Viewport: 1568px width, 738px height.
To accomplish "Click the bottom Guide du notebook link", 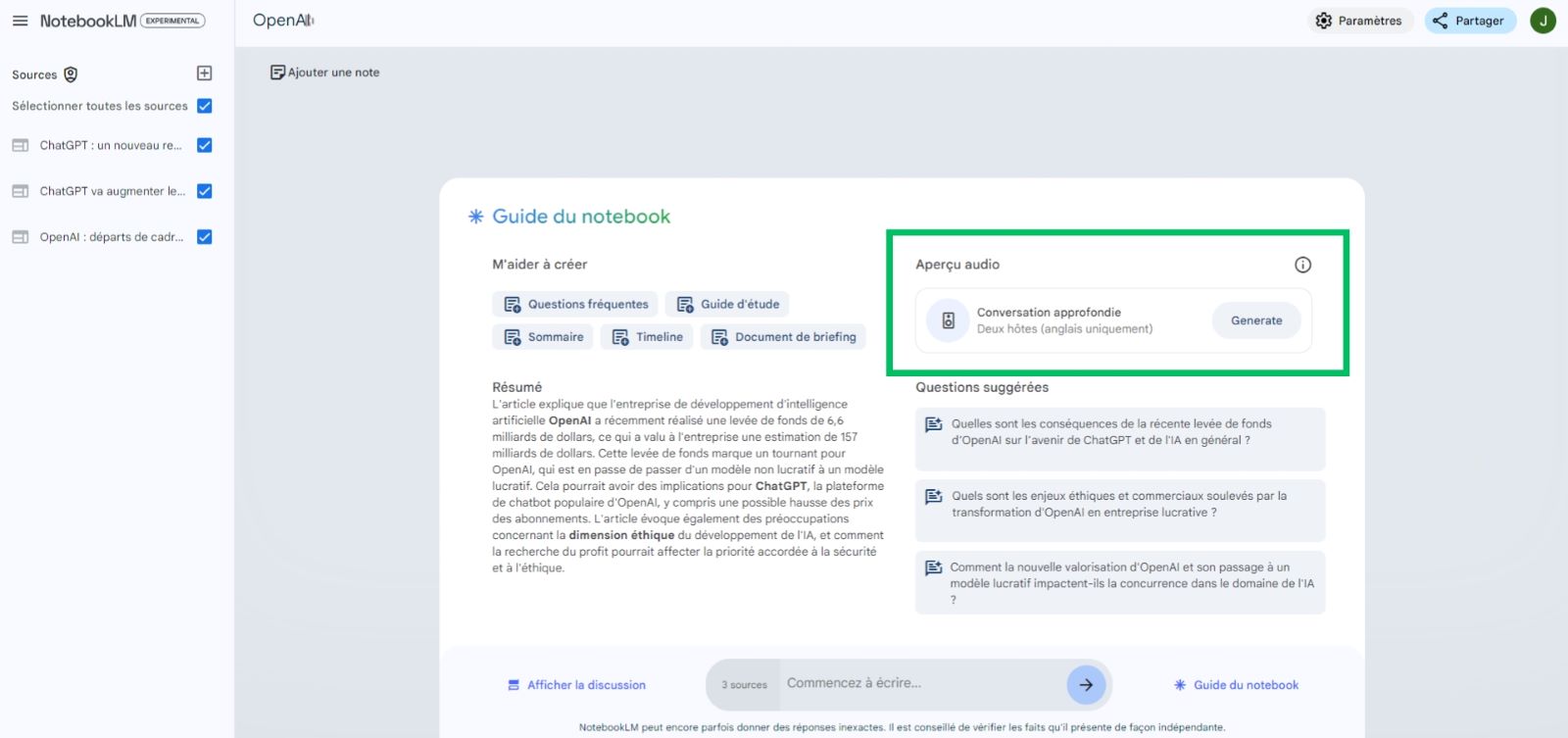I will pos(1237,685).
